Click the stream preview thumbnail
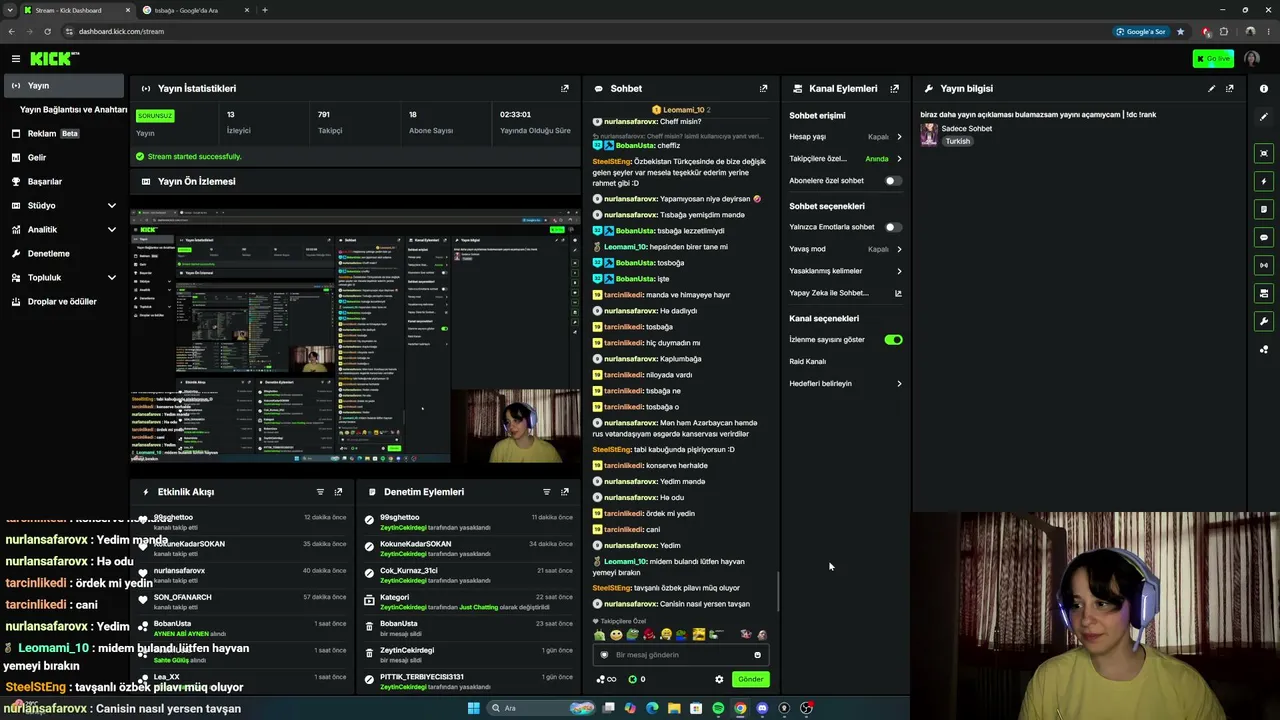The width and height of the screenshot is (1280, 720). 355,336
